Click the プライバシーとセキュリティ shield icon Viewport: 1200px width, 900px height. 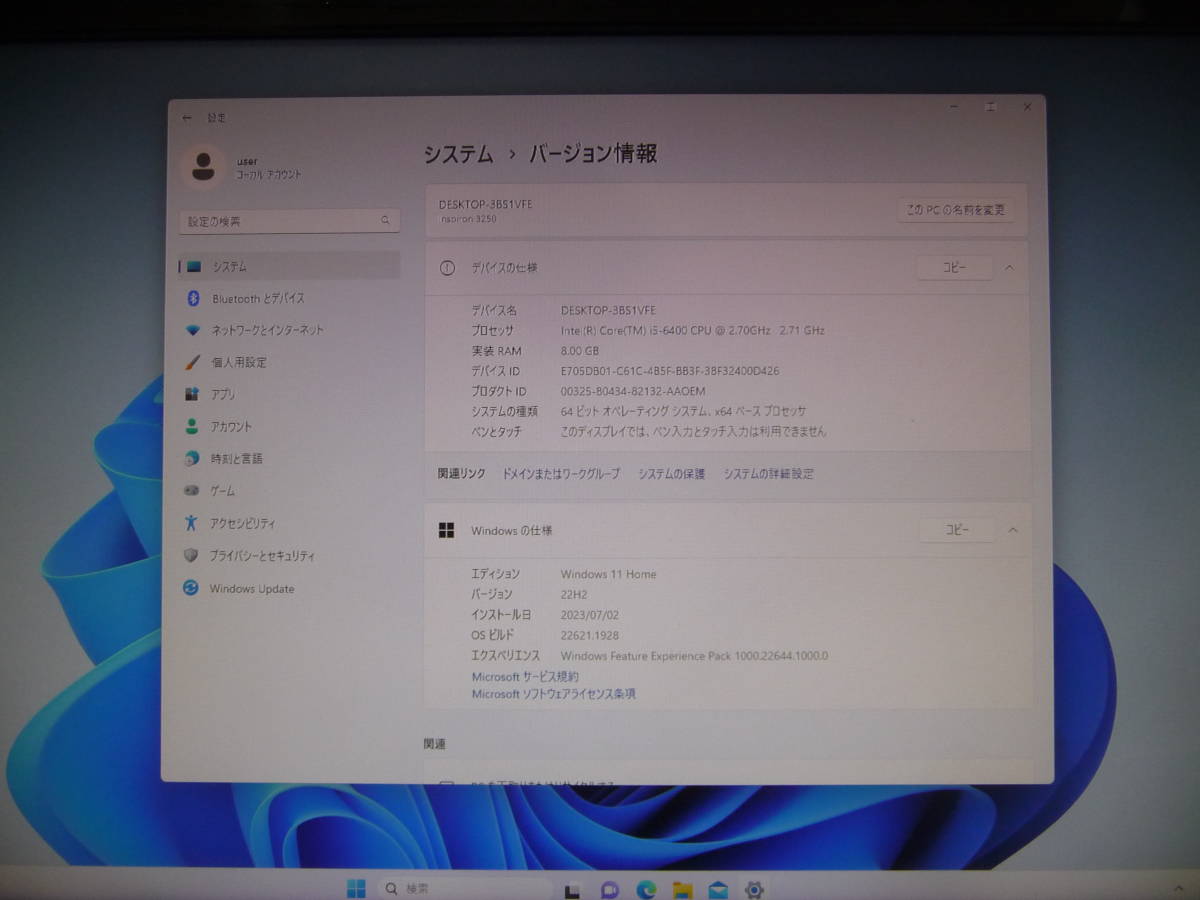point(191,555)
